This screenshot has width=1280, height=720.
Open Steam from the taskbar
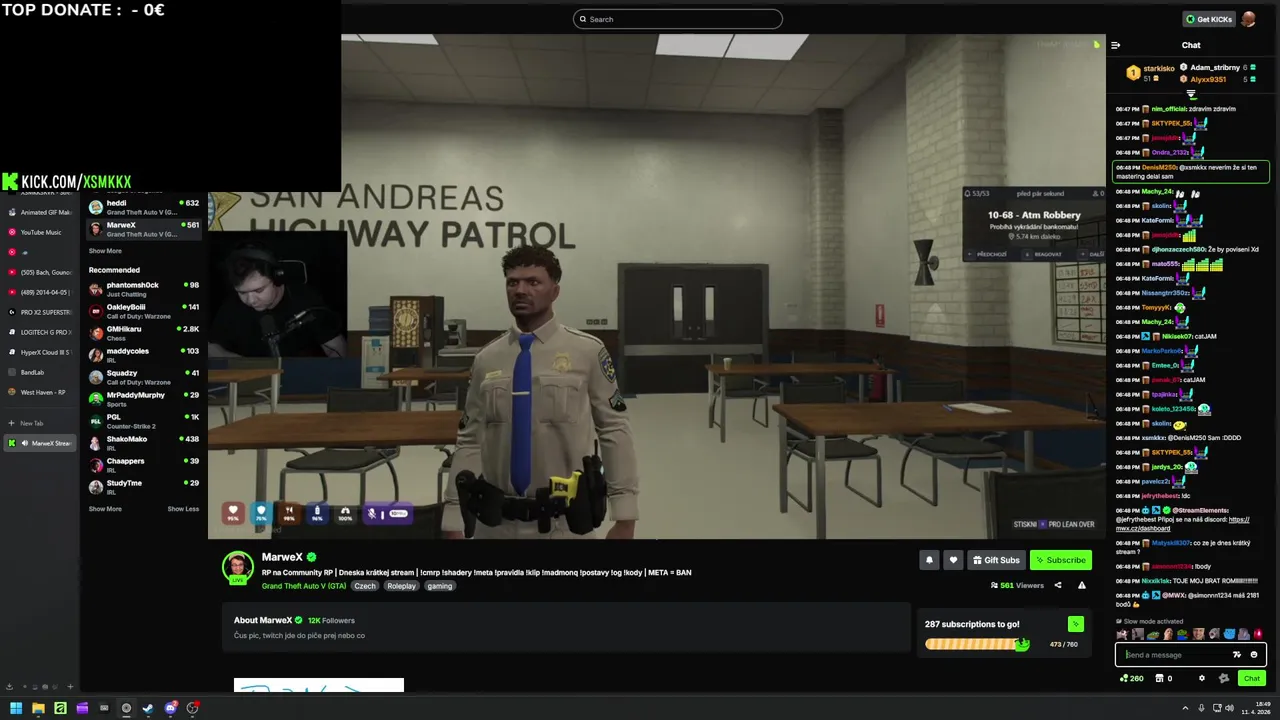pyautogui.click(x=148, y=708)
